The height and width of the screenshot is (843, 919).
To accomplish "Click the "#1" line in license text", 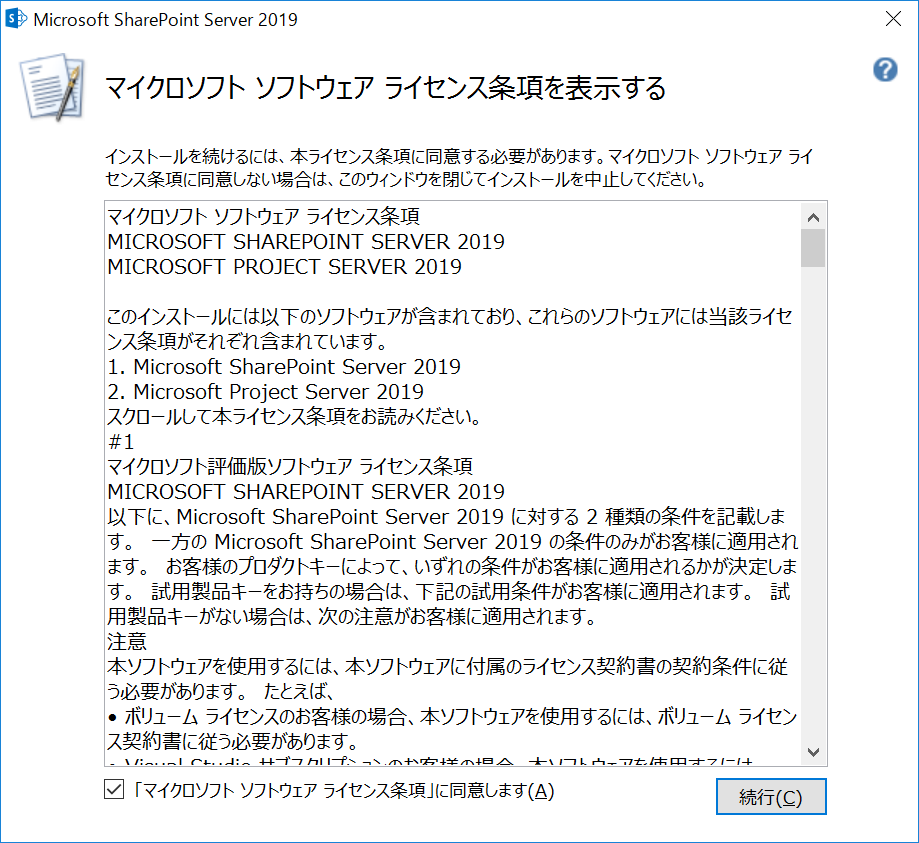I will [121, 441].
